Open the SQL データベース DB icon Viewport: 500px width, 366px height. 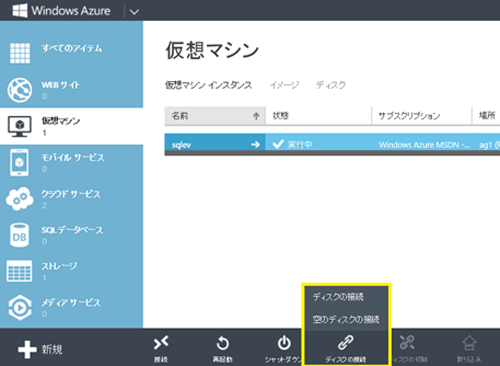coord(19,235)
